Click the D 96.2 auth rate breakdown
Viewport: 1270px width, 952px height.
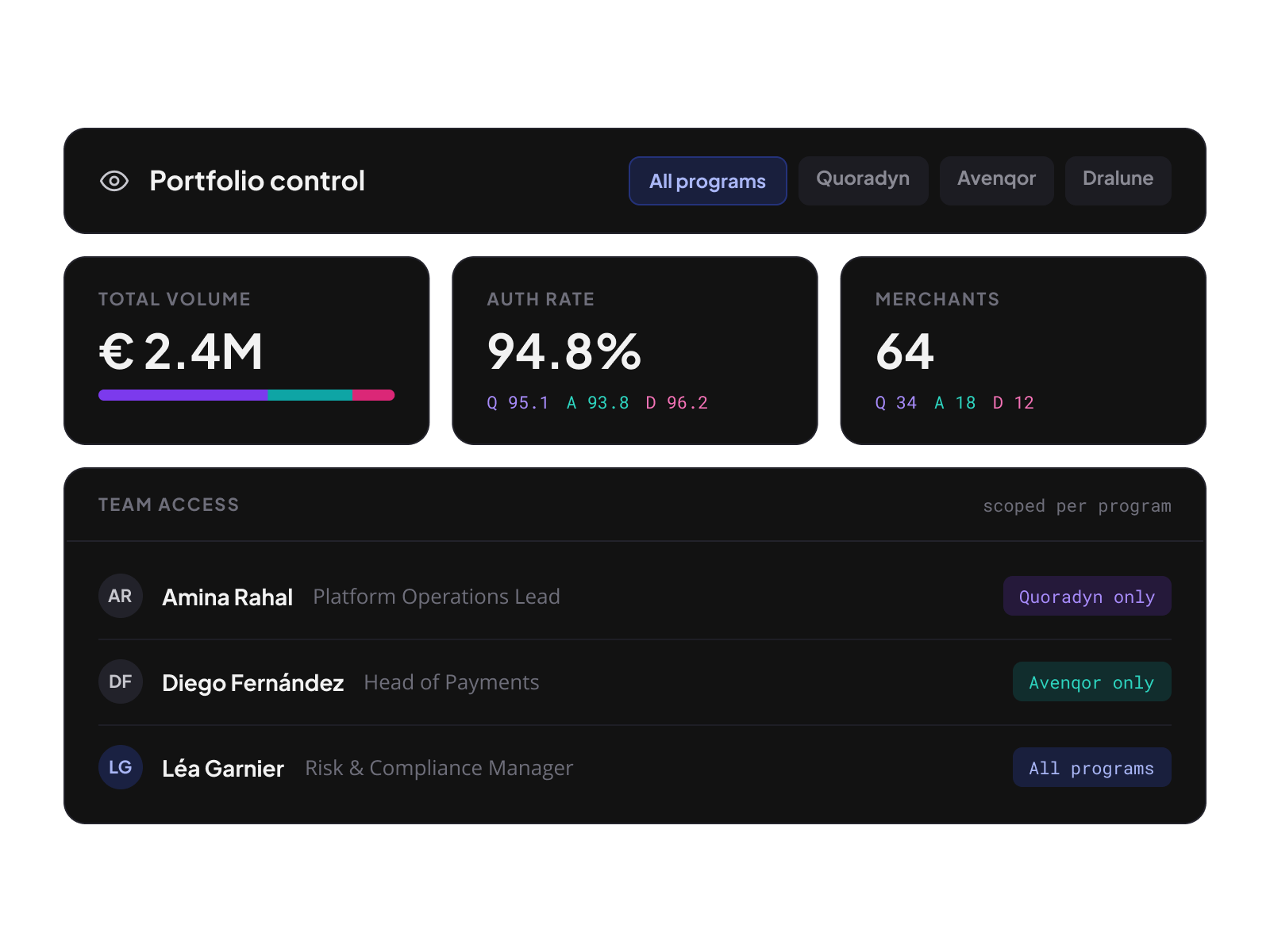pyautogui.click(x=676, y=403)
